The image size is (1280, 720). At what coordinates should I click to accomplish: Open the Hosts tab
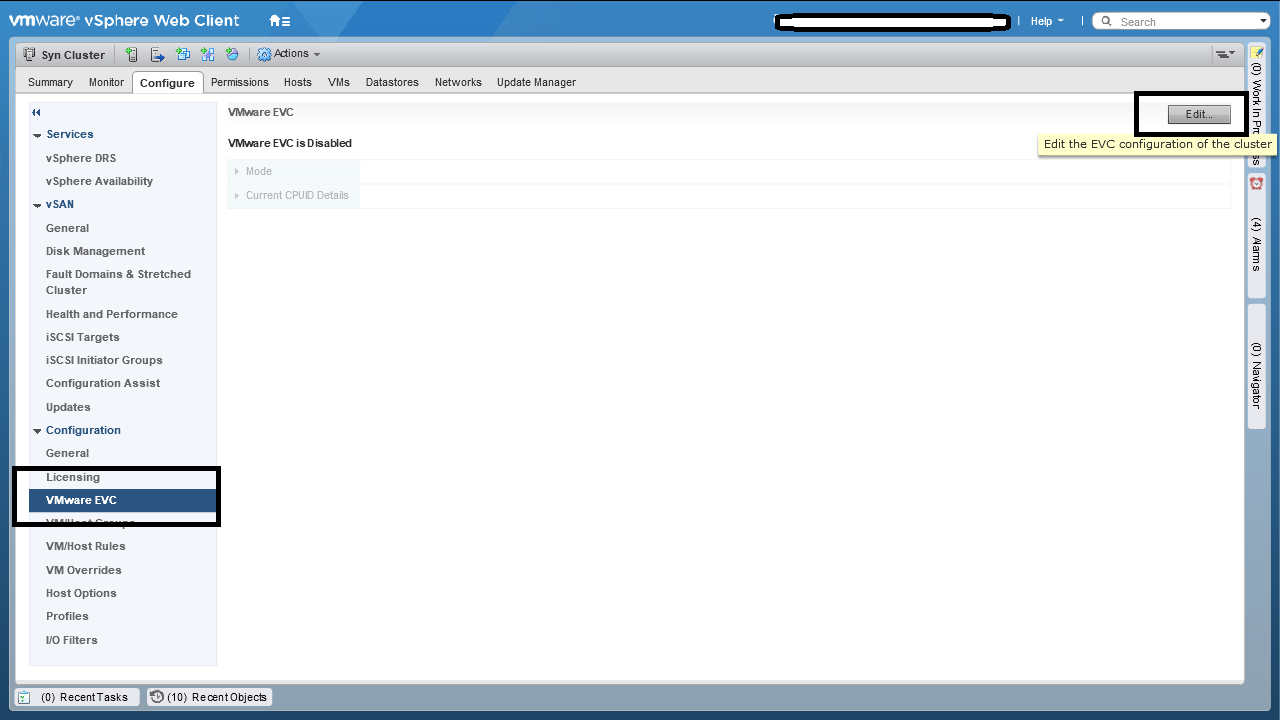298,82
